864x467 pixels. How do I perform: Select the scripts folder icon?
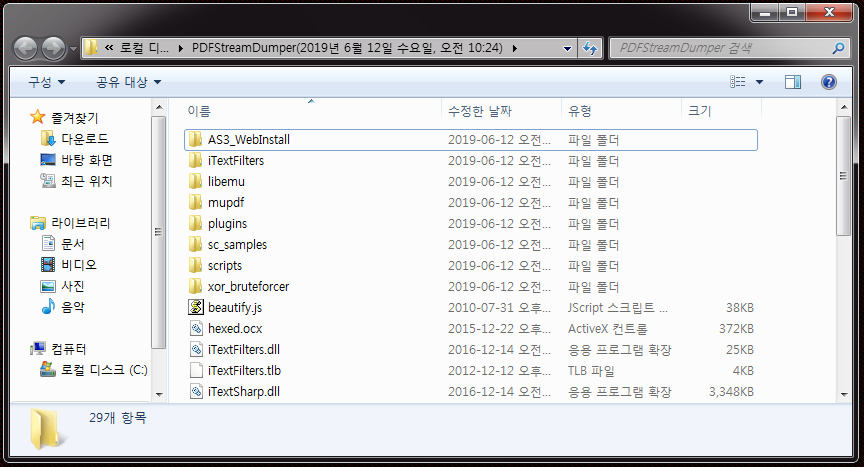tap(196, 265)
